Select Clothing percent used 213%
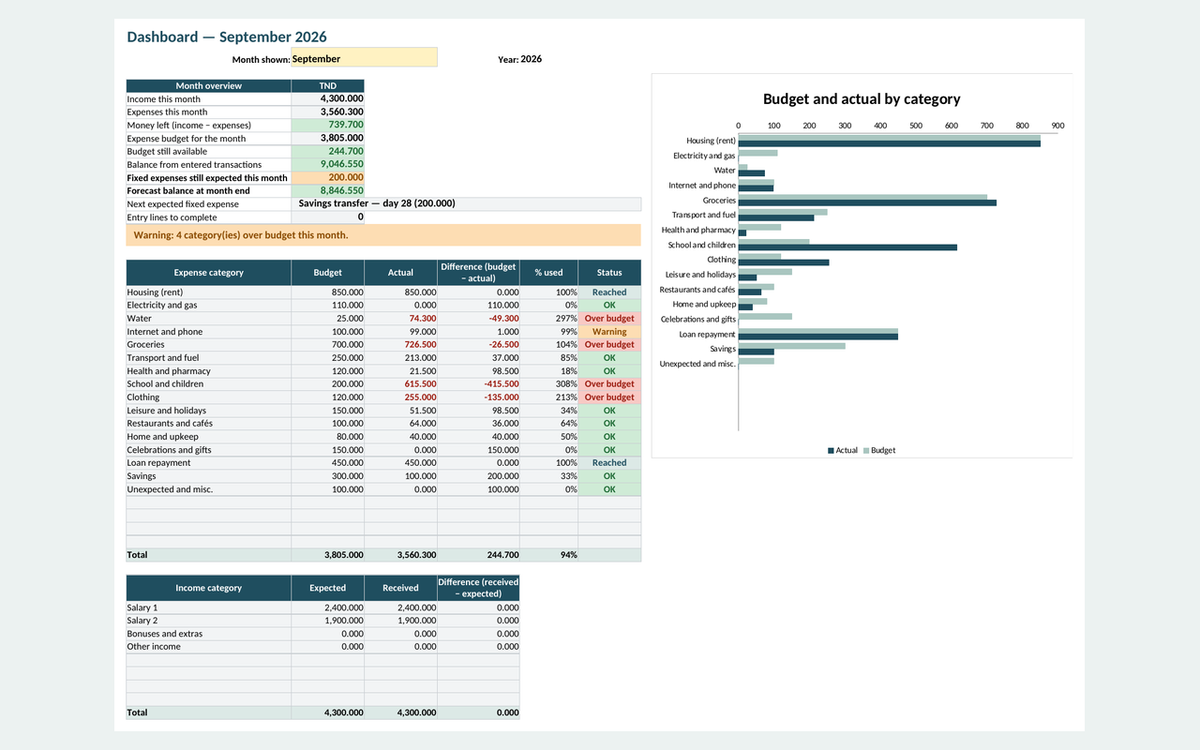Viewport: 1200px width, 750px height. click(549, 397)
